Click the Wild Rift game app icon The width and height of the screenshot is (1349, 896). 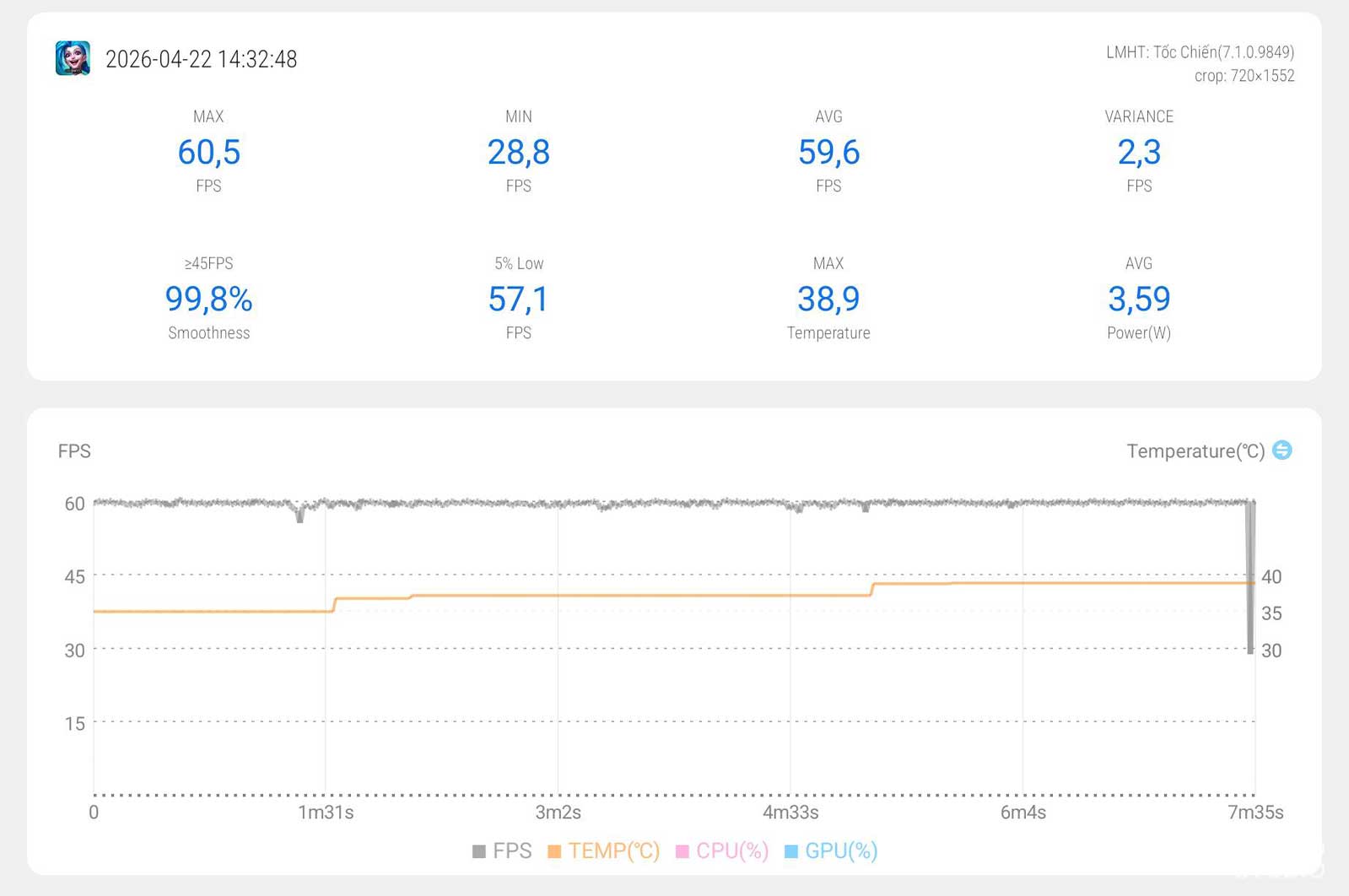coord(73,58)
